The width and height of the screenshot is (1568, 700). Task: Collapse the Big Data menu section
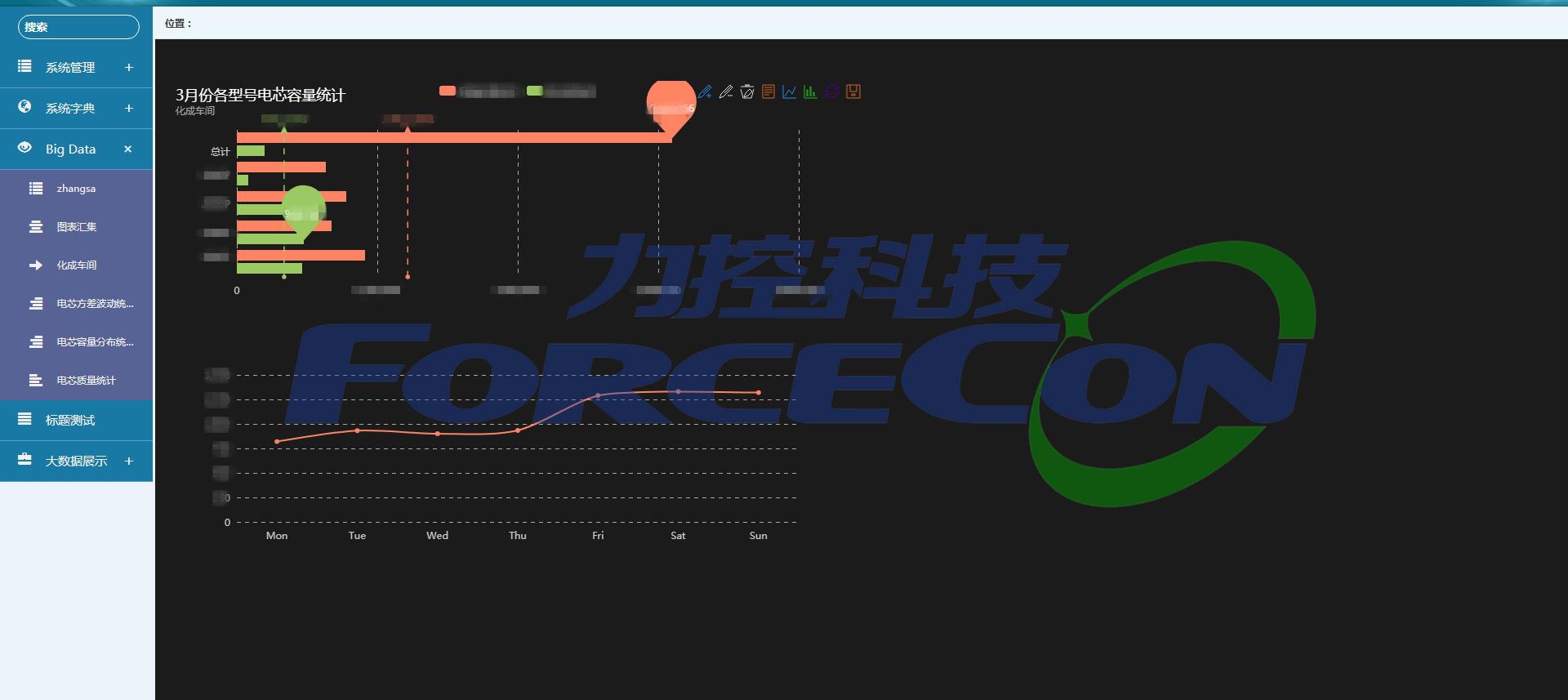pos(128,149)
